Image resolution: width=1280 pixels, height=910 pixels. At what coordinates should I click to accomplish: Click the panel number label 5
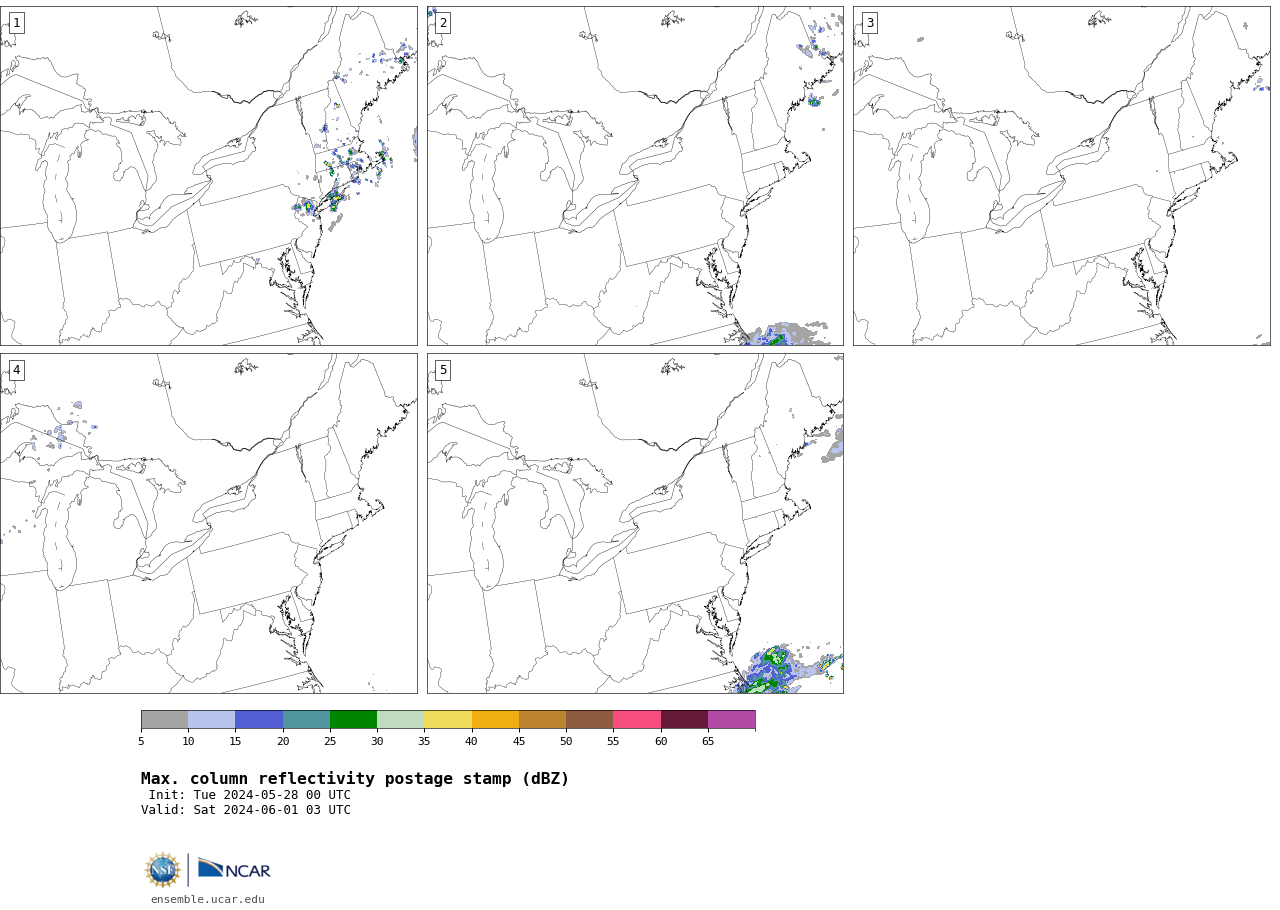(443, 370)
